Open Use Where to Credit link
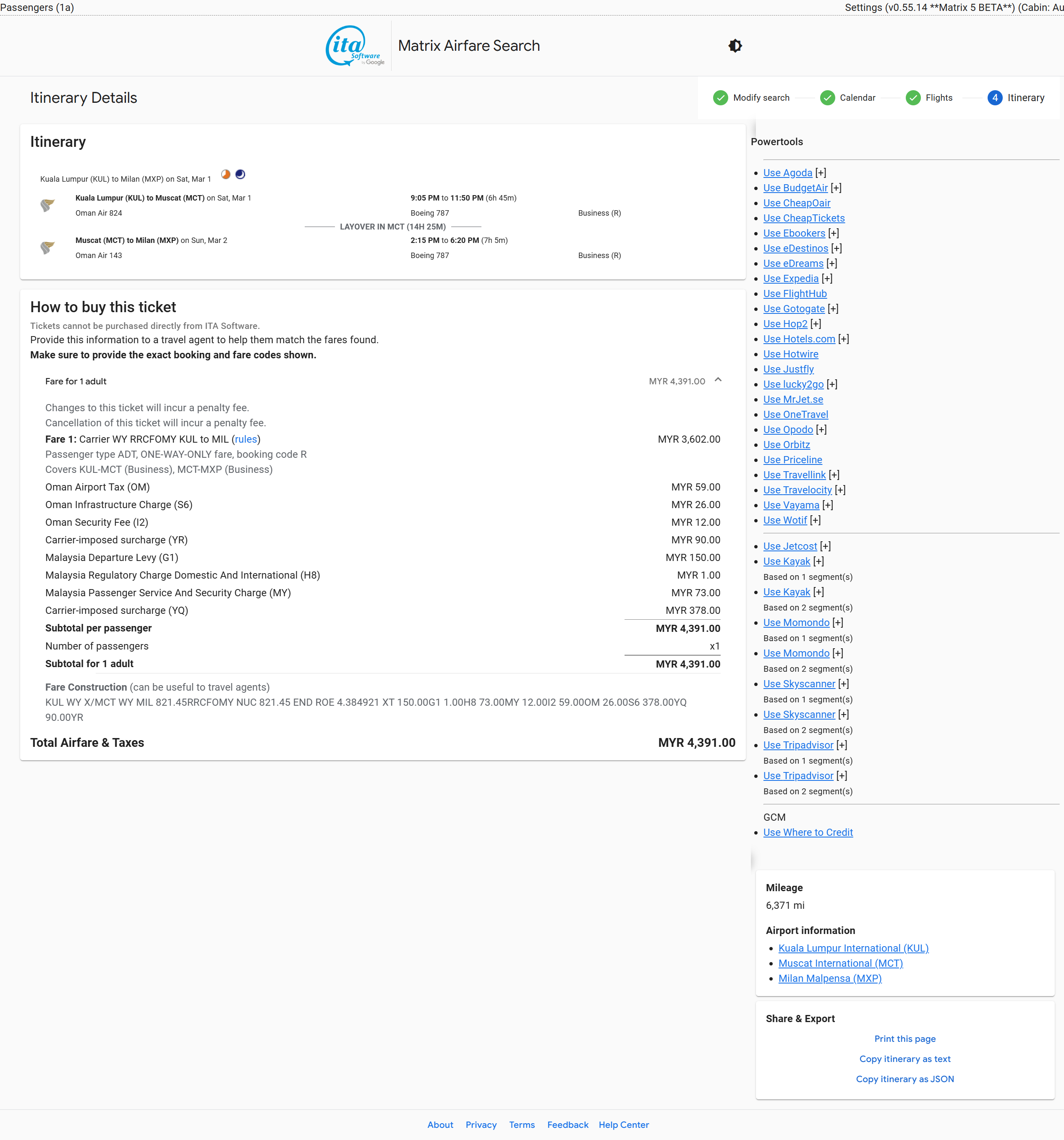 tap(808, 832)
